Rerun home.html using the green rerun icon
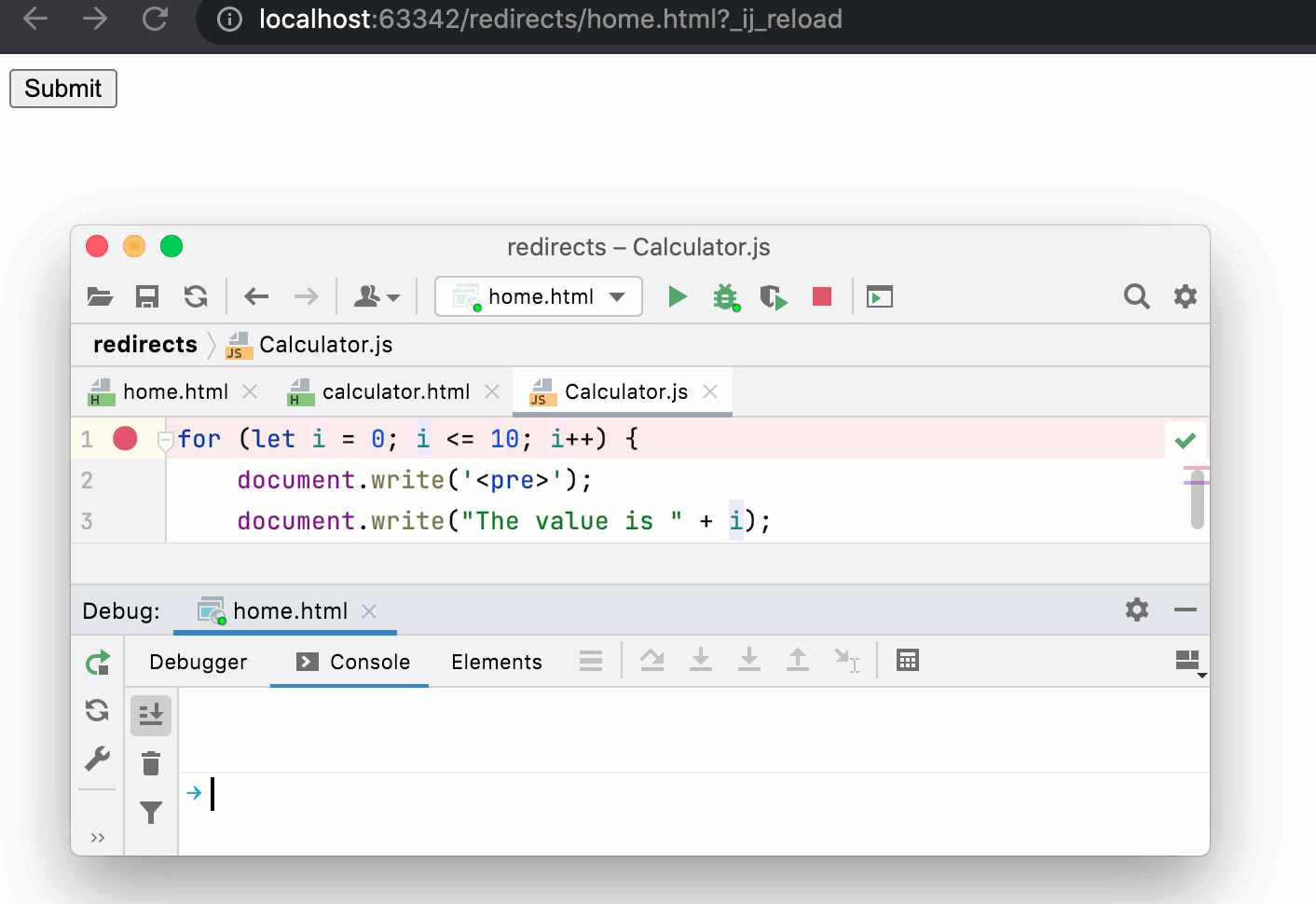 tap(97, 662)
